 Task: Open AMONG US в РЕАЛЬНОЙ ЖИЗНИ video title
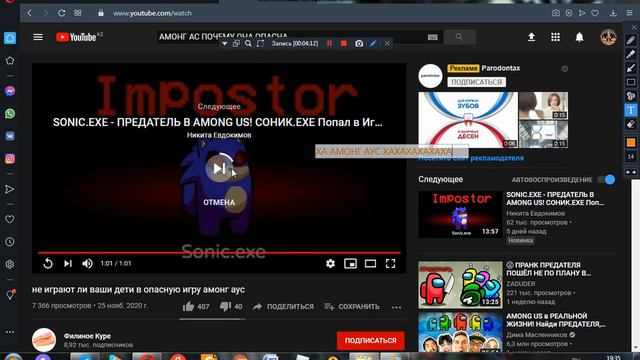pos(556,320)
